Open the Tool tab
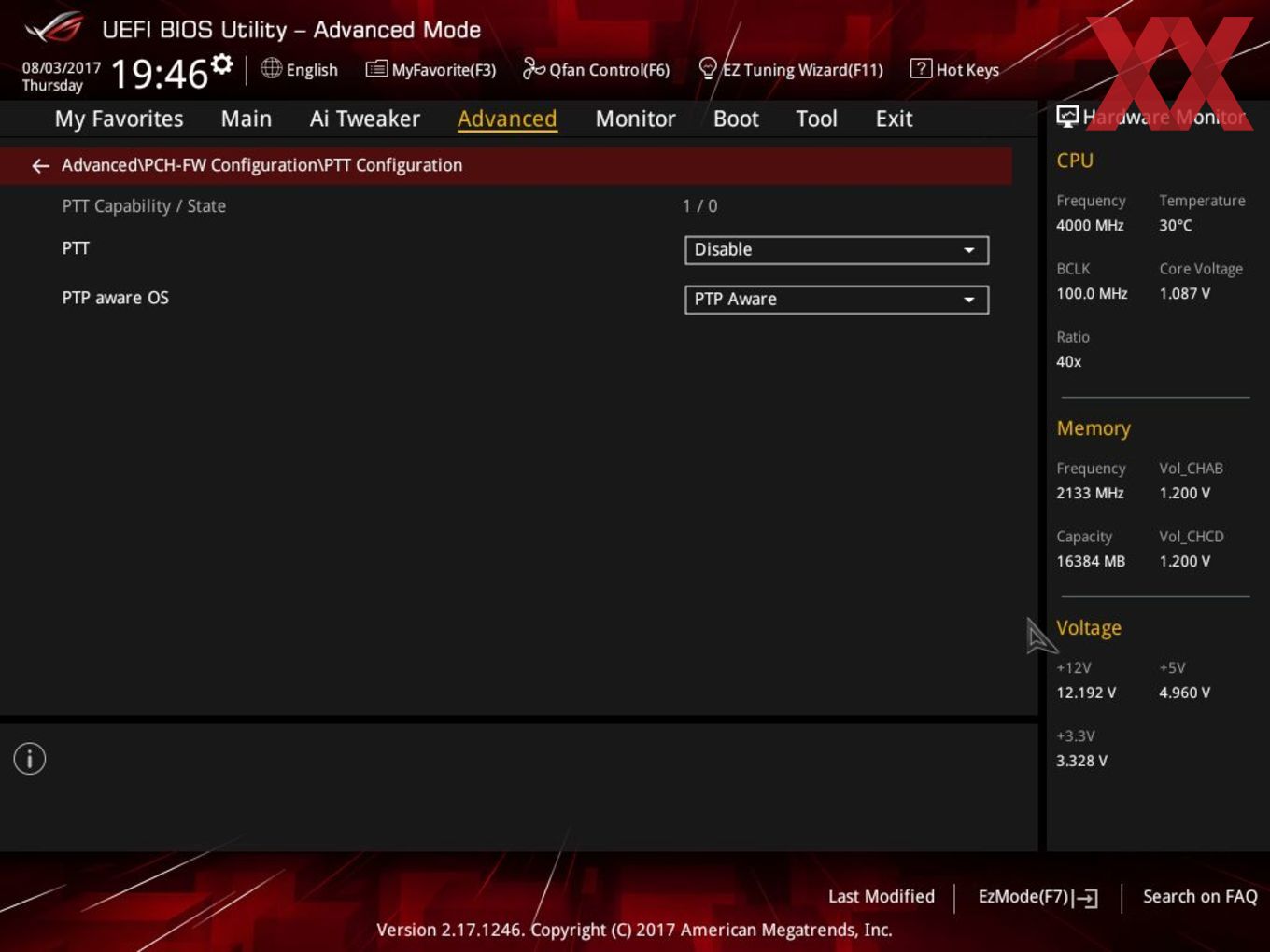This screenshot has width=1270, height=952. pyautogui.click(x=816, y=119)
